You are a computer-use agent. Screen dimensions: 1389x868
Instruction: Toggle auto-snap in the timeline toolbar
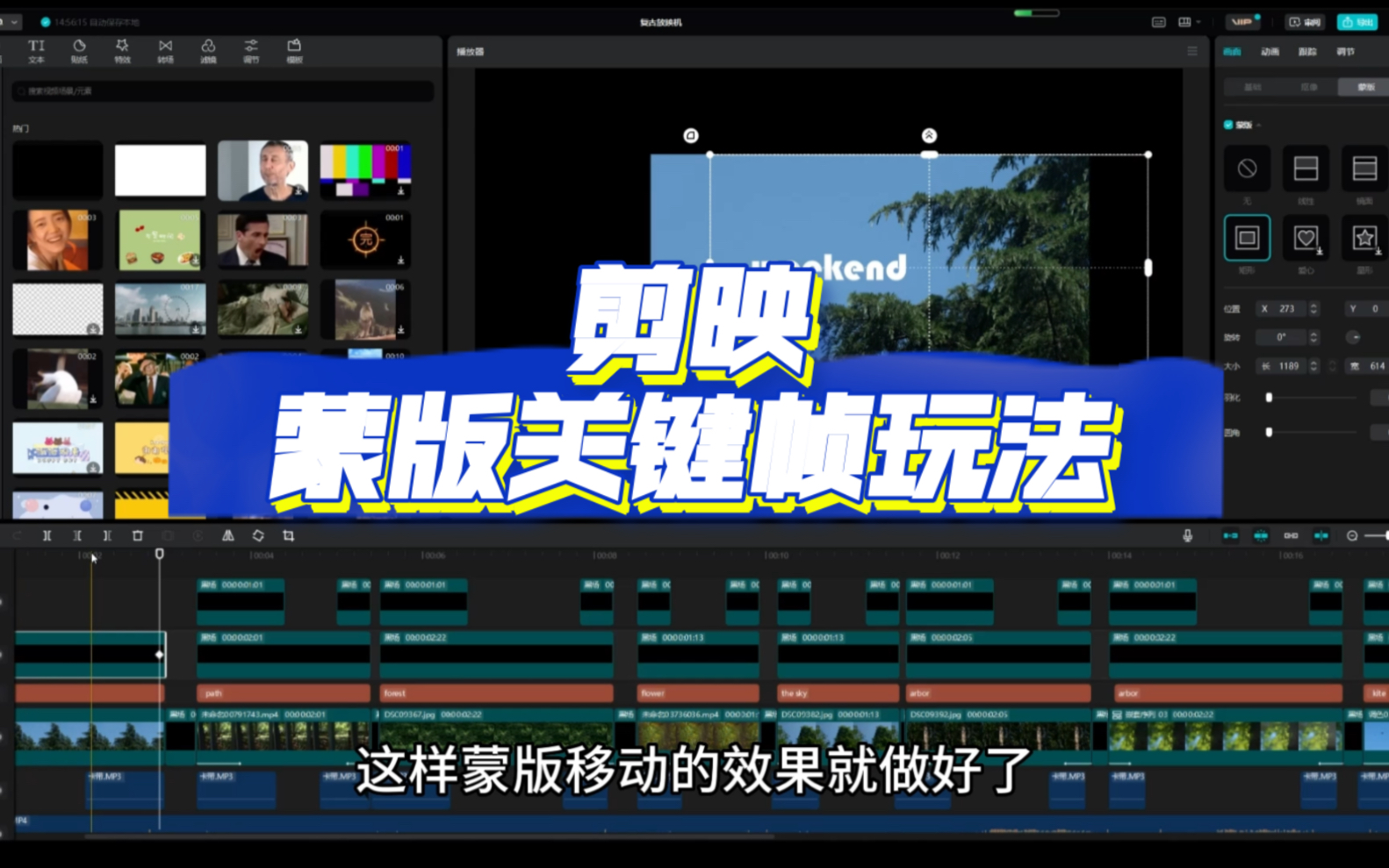pos(1261,535)
